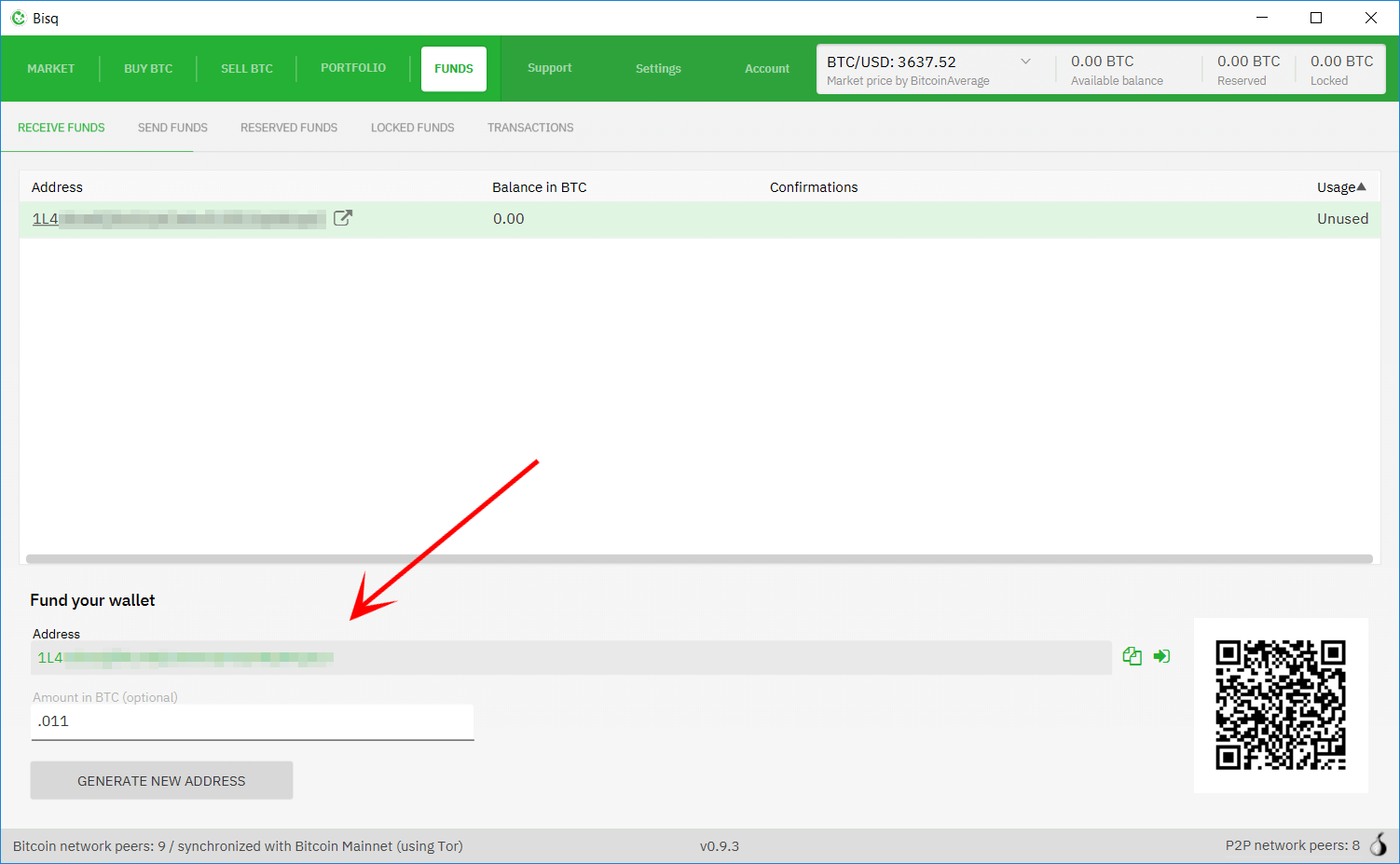Maximize the Bisq window
The image size is (1400, 864).
1316,18
